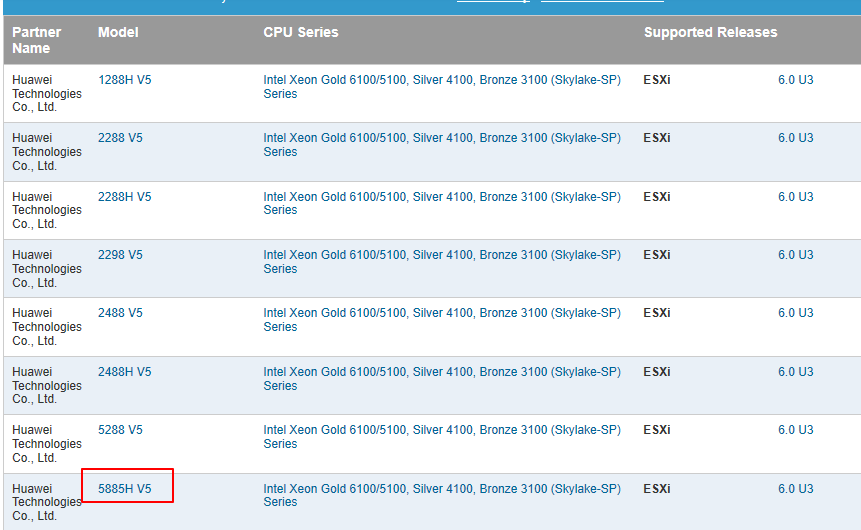Open 6.0 U3 release for 2288H V5
The height and width of the screenshot is (530, 861).
(x=796, y=197)
